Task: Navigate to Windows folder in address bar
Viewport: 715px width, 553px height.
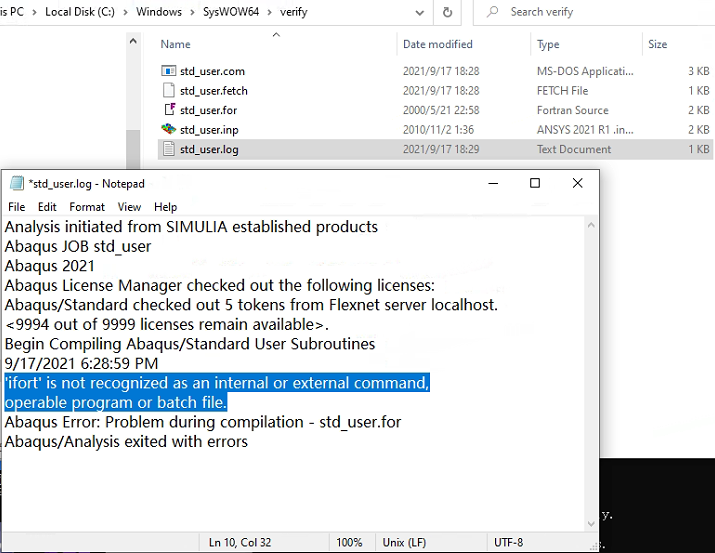Action: [159, 12]
